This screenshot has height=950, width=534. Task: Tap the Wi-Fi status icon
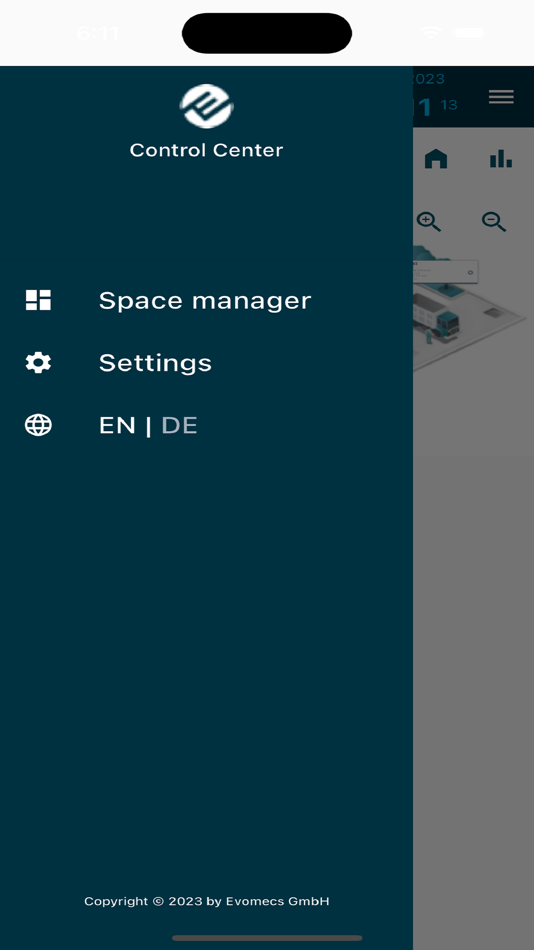click(430, 33)
